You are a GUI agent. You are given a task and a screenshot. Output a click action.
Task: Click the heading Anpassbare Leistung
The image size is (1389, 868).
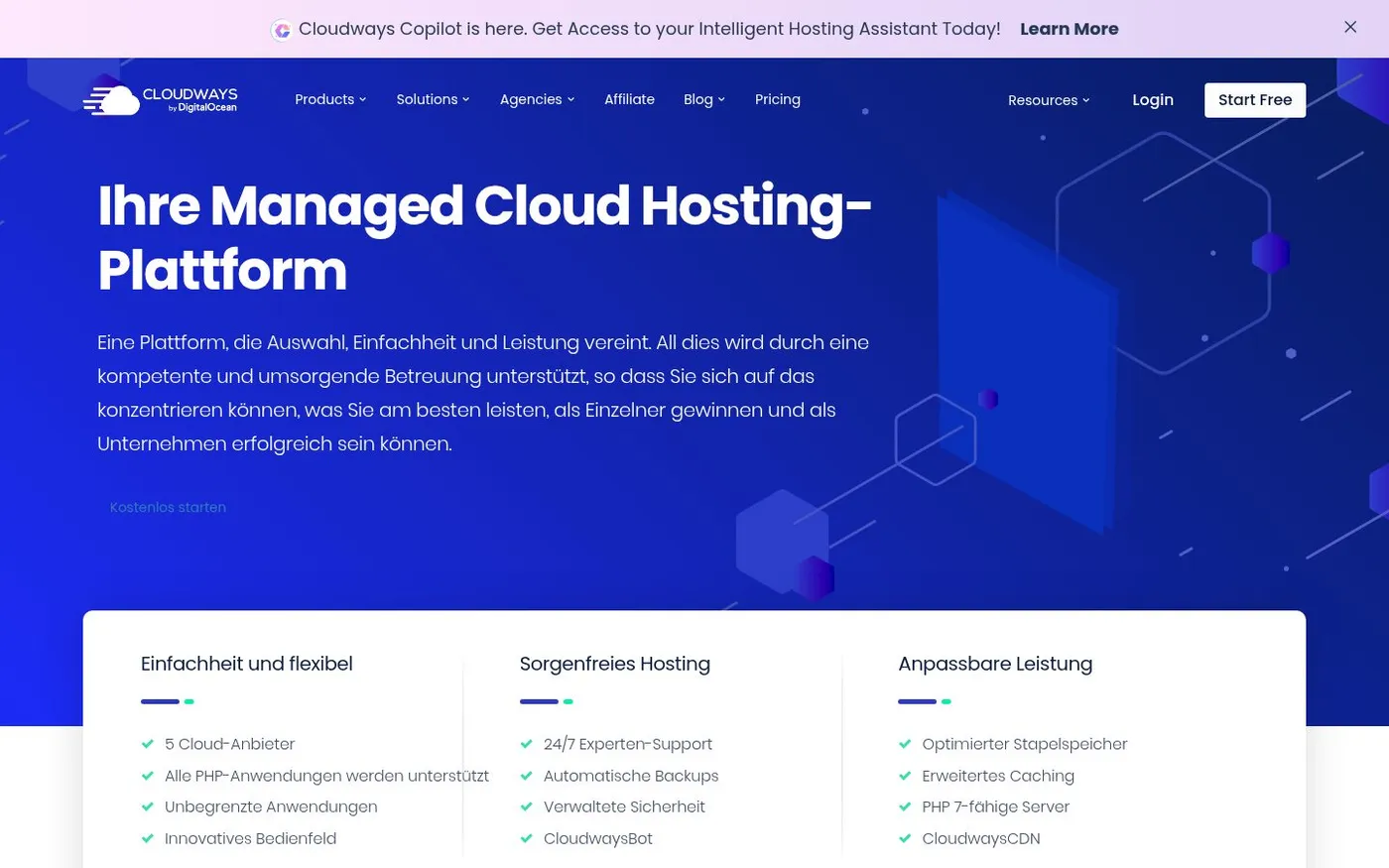[995, 664]
